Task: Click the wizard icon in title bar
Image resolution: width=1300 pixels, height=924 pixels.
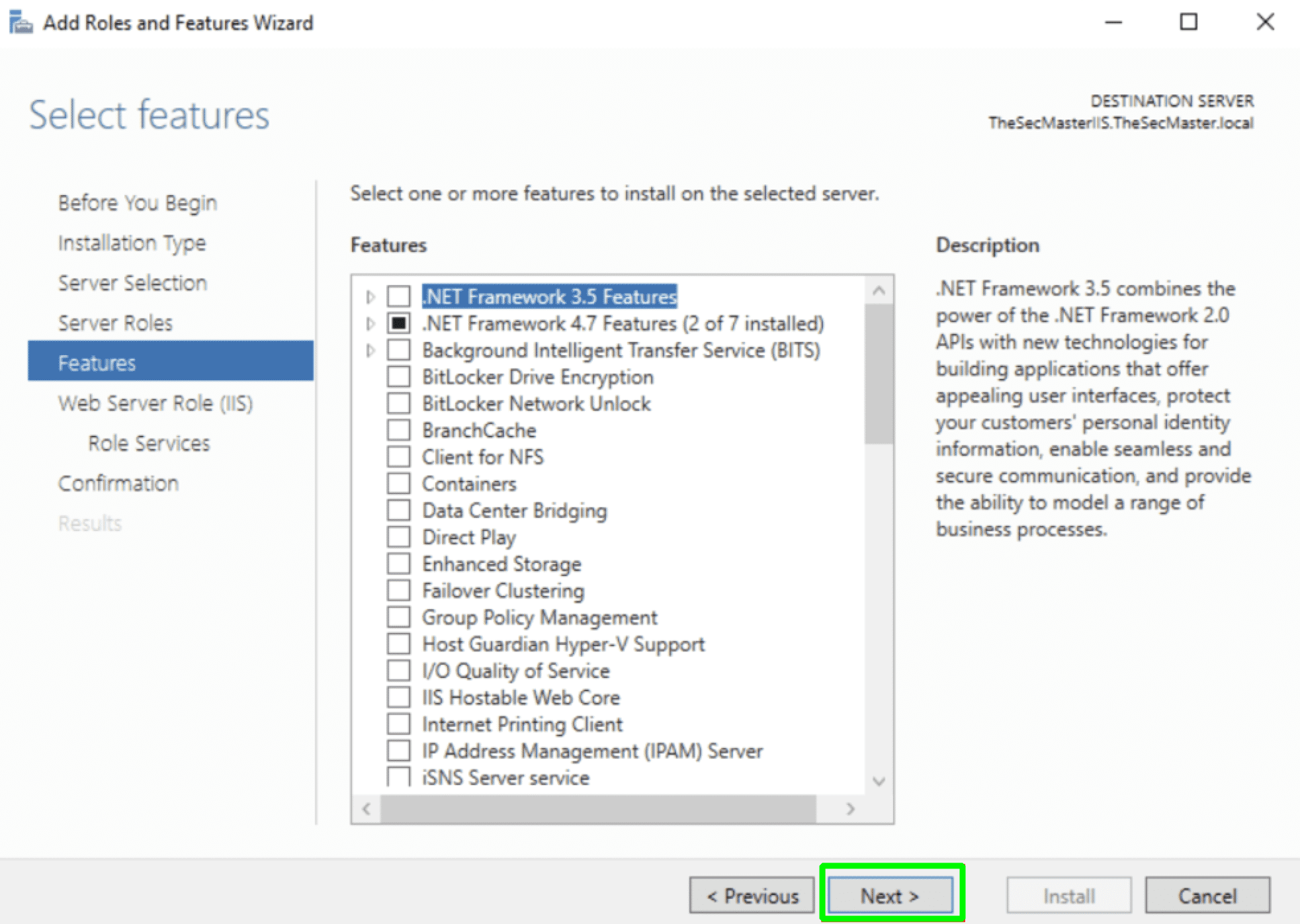Action: coord(21,22)
